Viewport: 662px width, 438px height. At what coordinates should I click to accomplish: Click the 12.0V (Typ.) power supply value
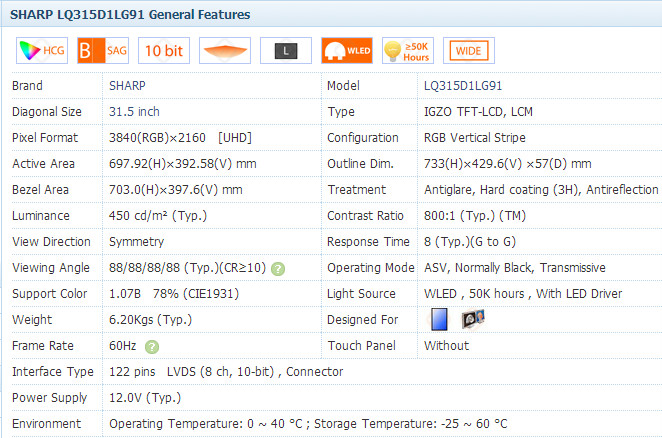tap(145, 398)
